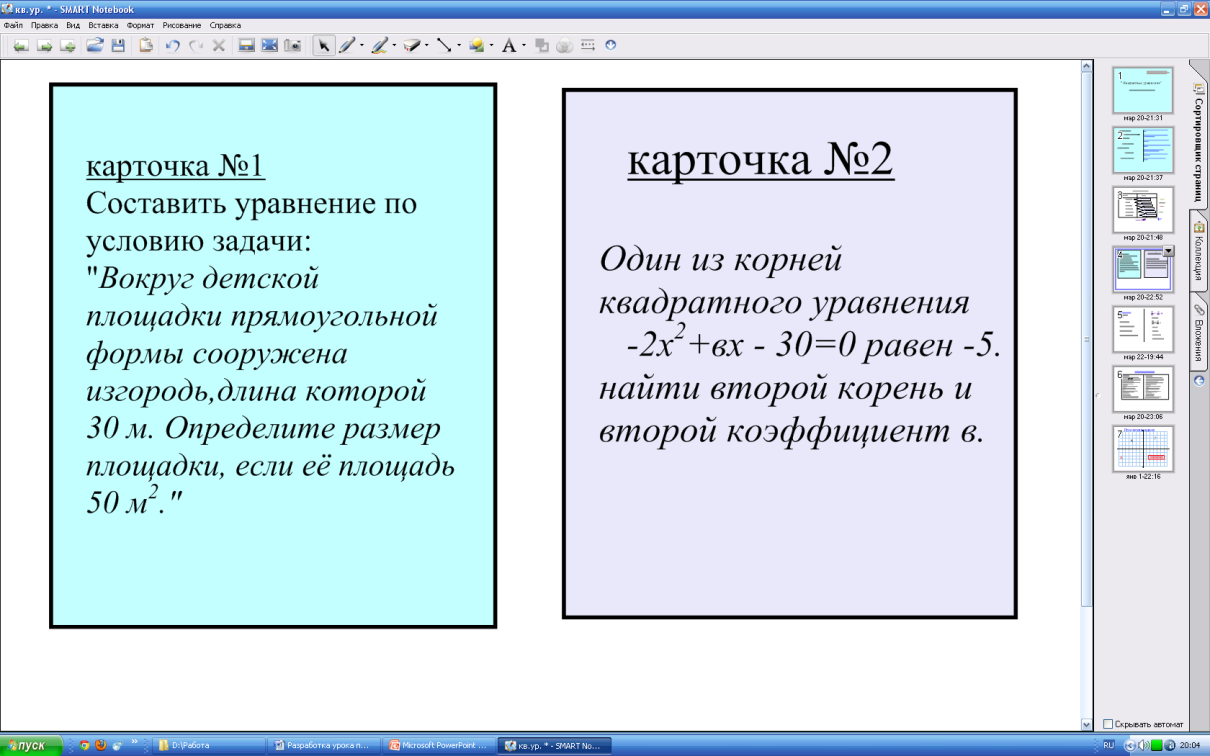The height and width of the screenshot is (756, 1210).
Task: Select the Line tool
Action: click(x=444, y=45)
